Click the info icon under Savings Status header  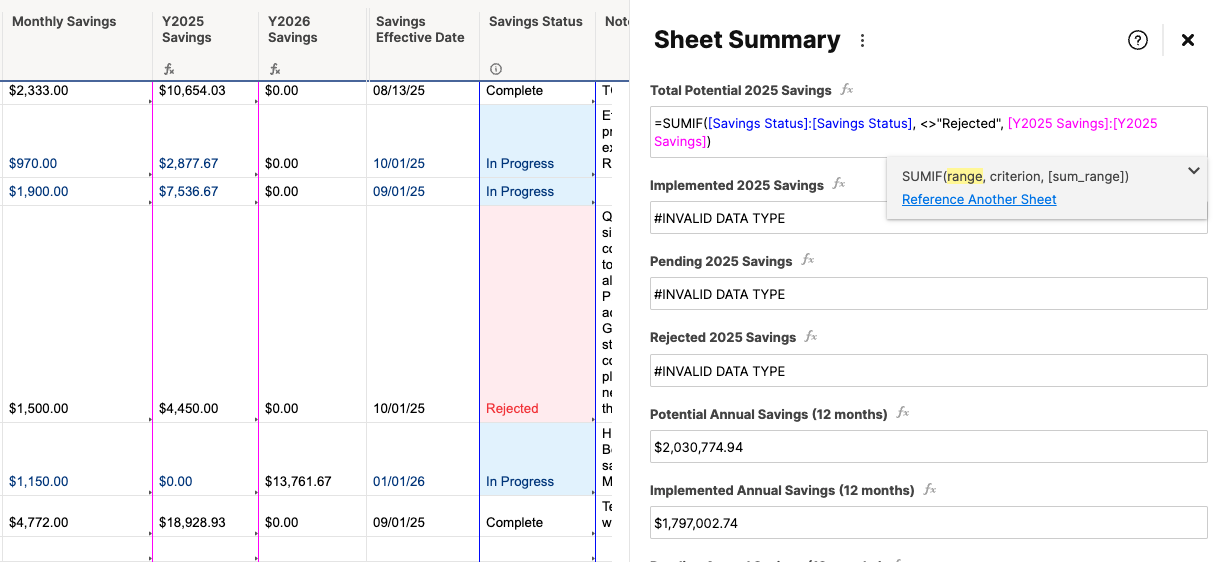coord(496,69)
